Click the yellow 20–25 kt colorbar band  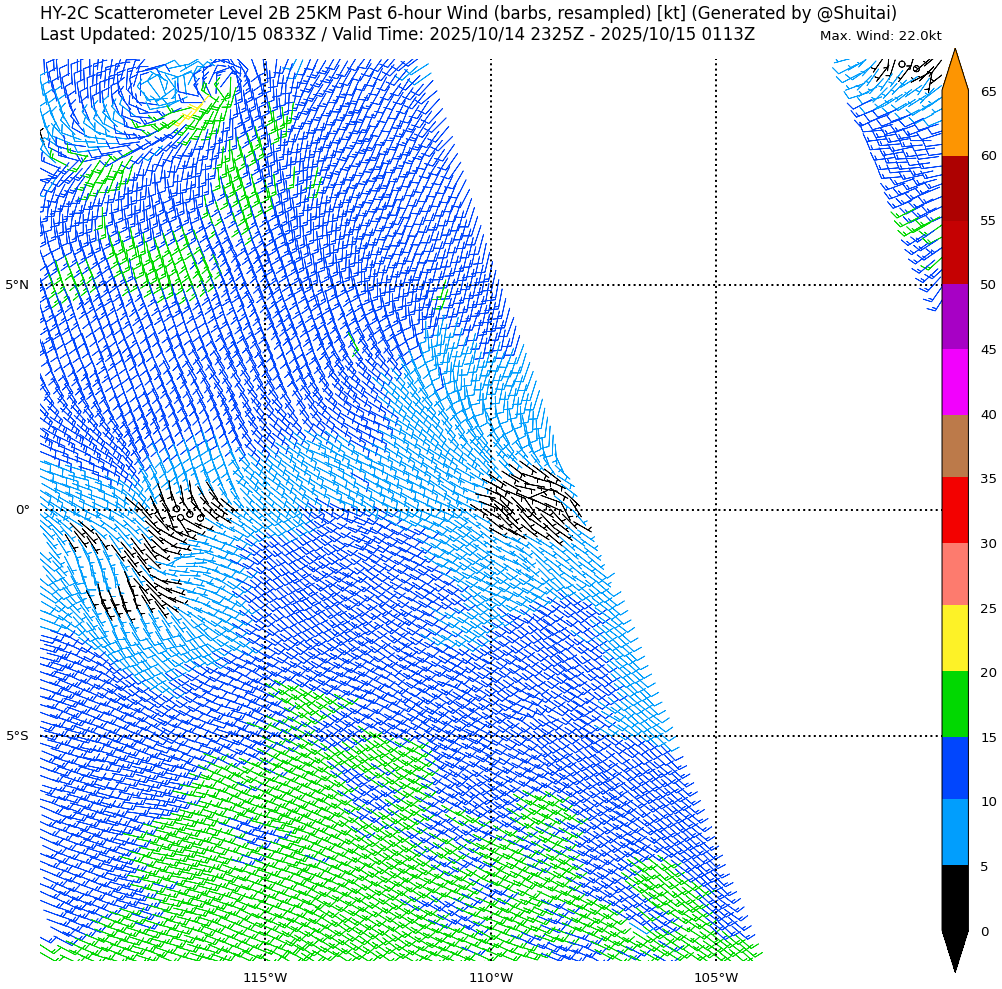tap(955, 638)
